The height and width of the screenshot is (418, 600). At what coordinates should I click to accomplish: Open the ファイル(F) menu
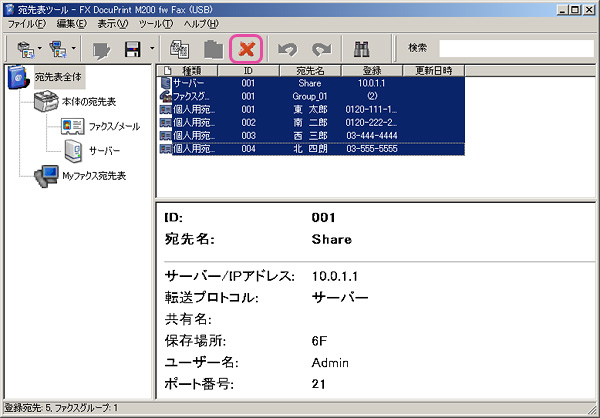click(27, 22)
